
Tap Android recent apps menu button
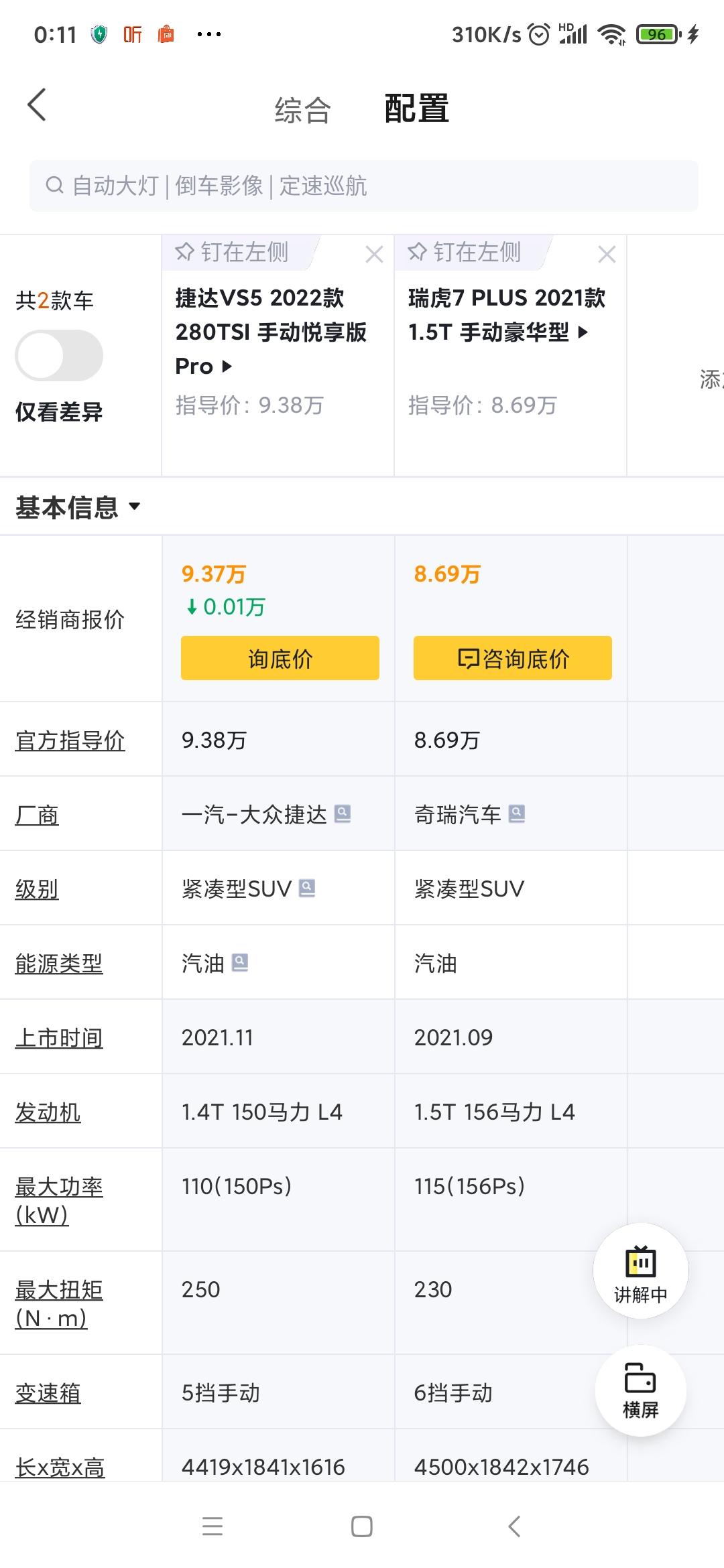pyautogui.click(x=213, y=1527)
